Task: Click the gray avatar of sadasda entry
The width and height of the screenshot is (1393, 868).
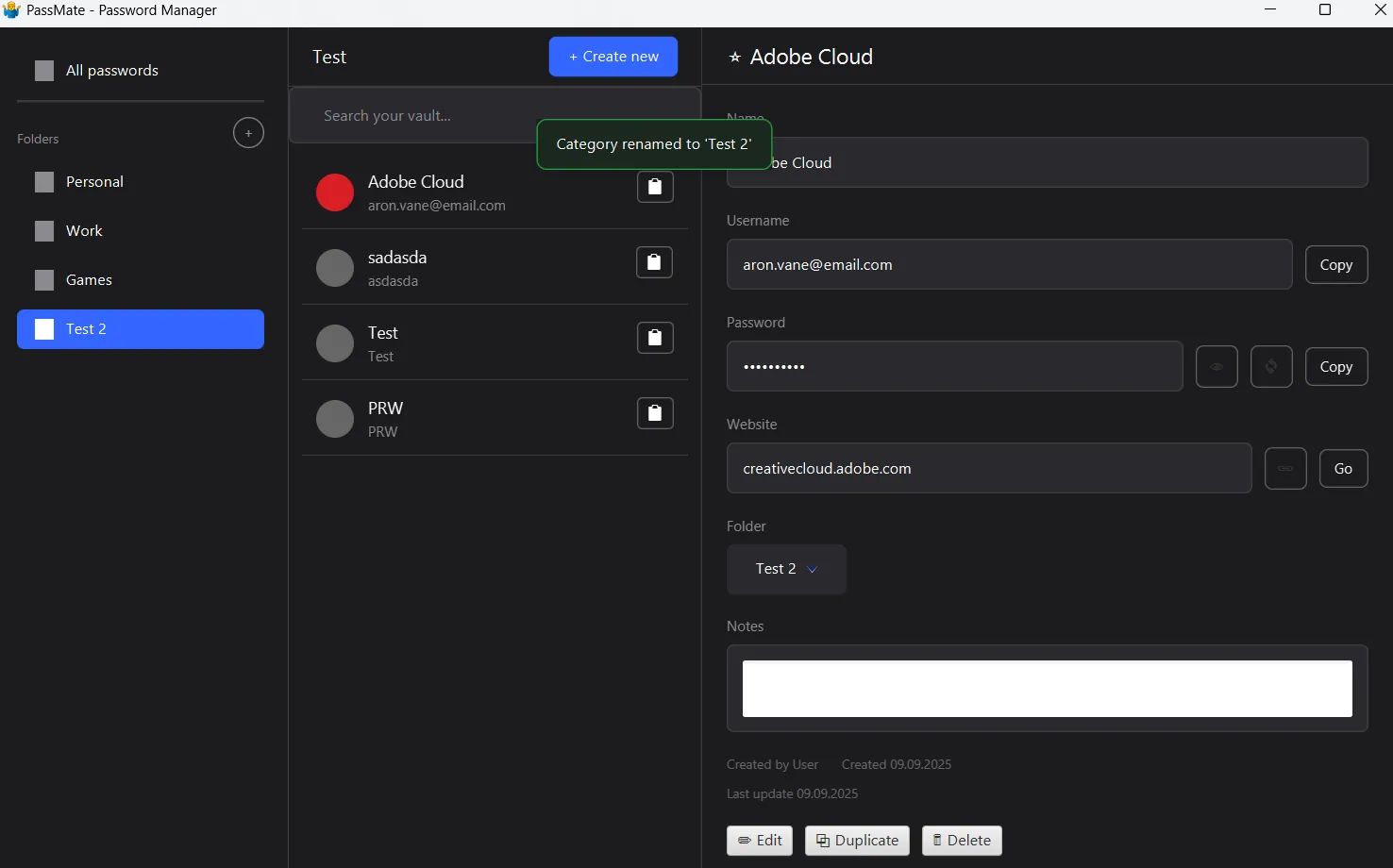Action: (x=335, y=268)
